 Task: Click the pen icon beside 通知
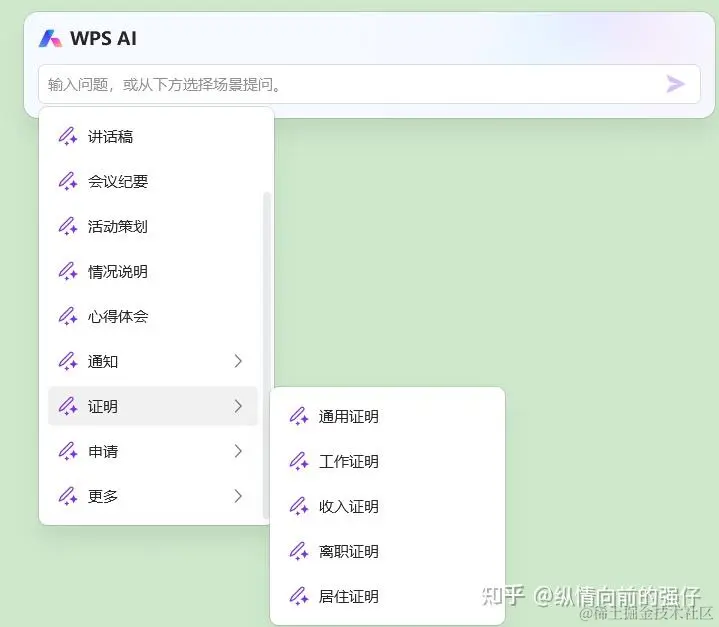(67, 361)
